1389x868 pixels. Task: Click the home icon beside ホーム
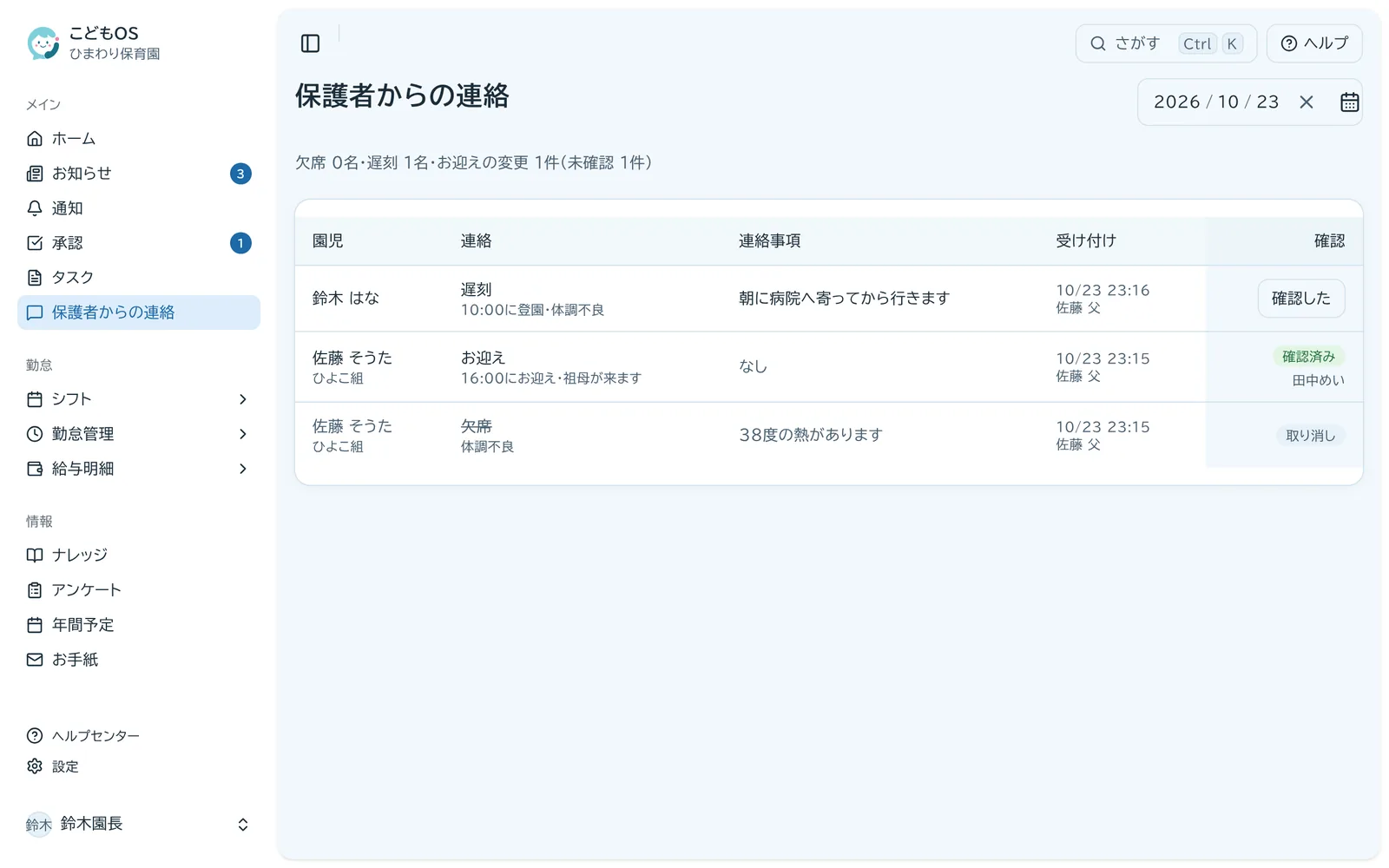click(x=35, y=139)
